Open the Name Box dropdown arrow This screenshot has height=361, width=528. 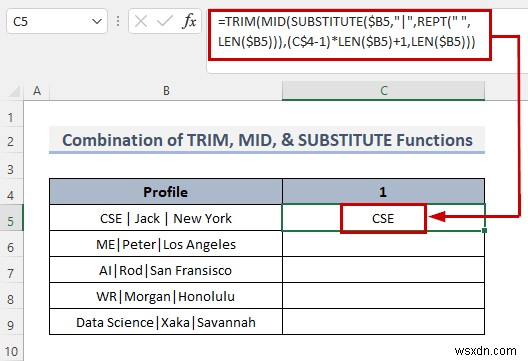(97, 22)
